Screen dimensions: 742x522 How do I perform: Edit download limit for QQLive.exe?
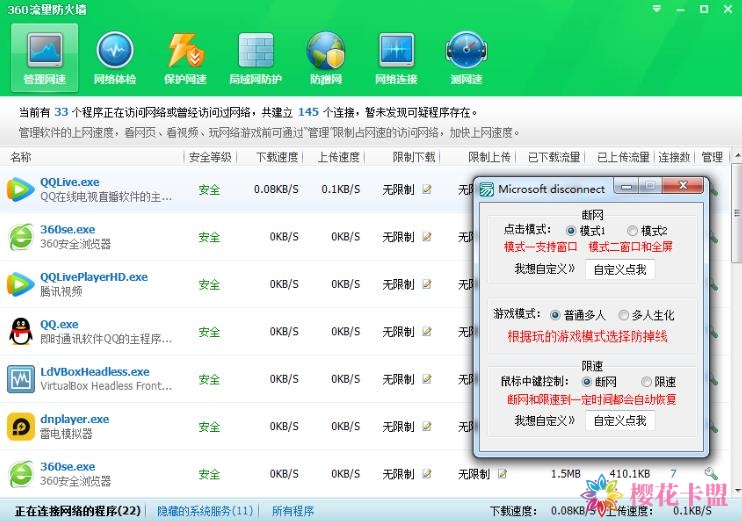(427, 190)
